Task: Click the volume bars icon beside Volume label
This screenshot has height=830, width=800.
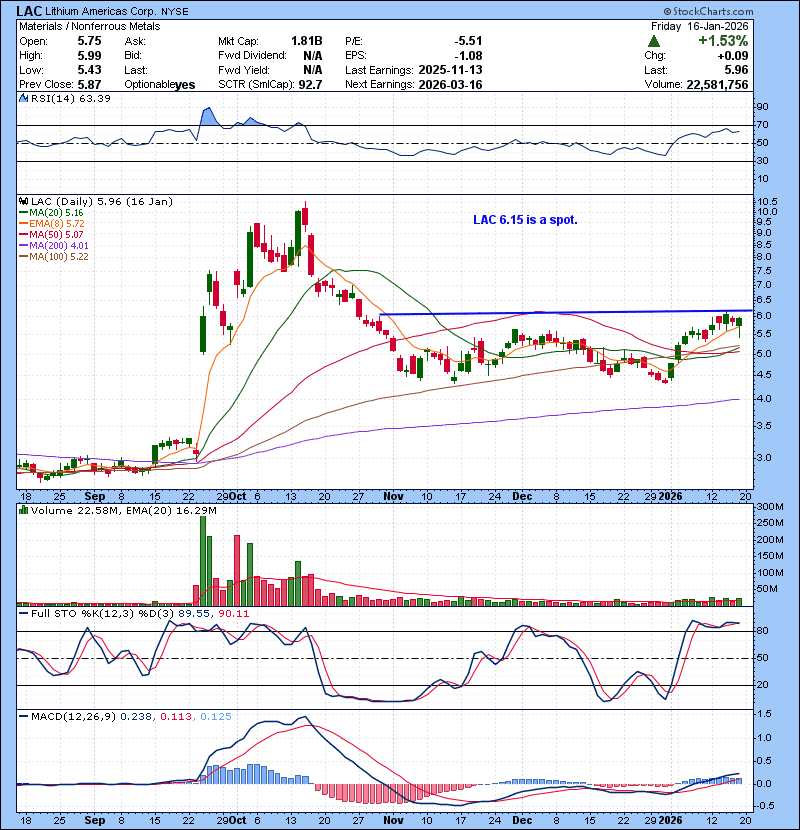Action: 23,511
